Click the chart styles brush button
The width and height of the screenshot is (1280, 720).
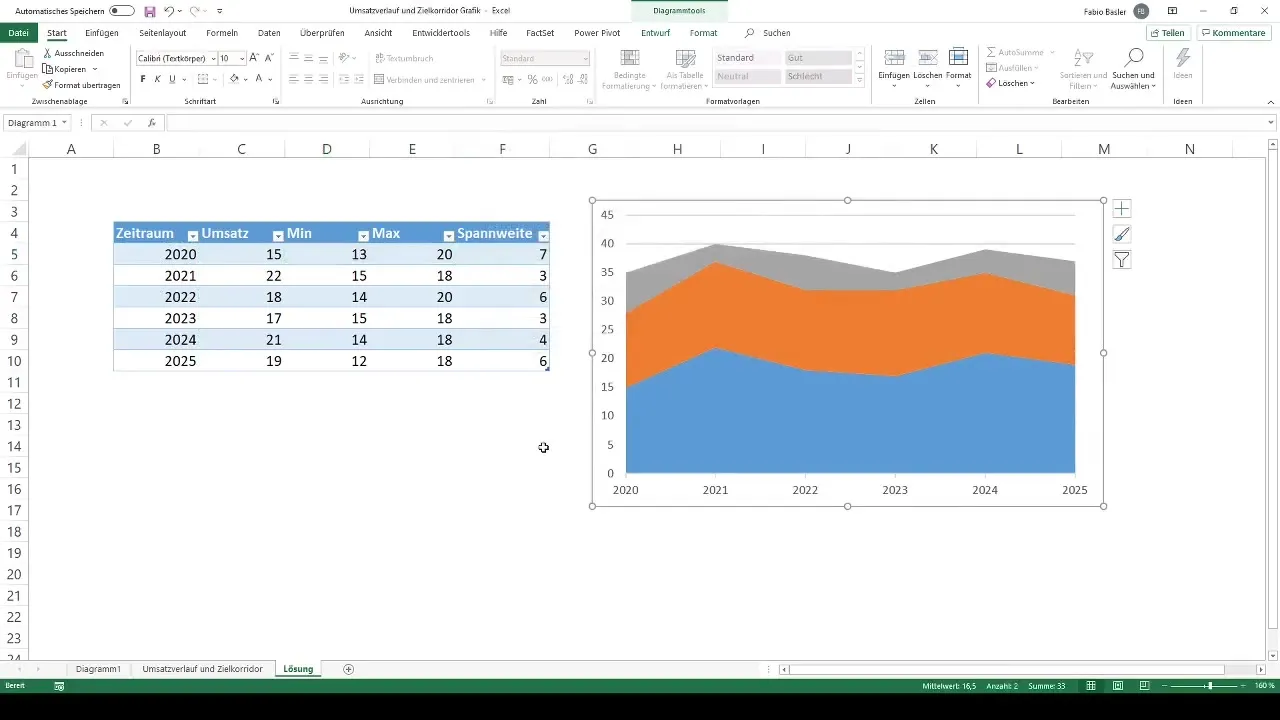(x=1122, y=234)
